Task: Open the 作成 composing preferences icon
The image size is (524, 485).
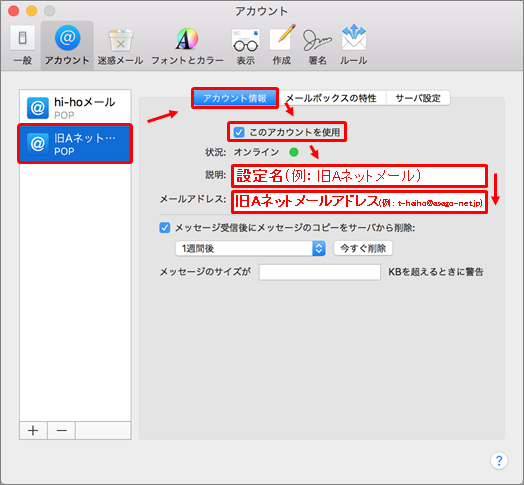Action: pos(282,46)
